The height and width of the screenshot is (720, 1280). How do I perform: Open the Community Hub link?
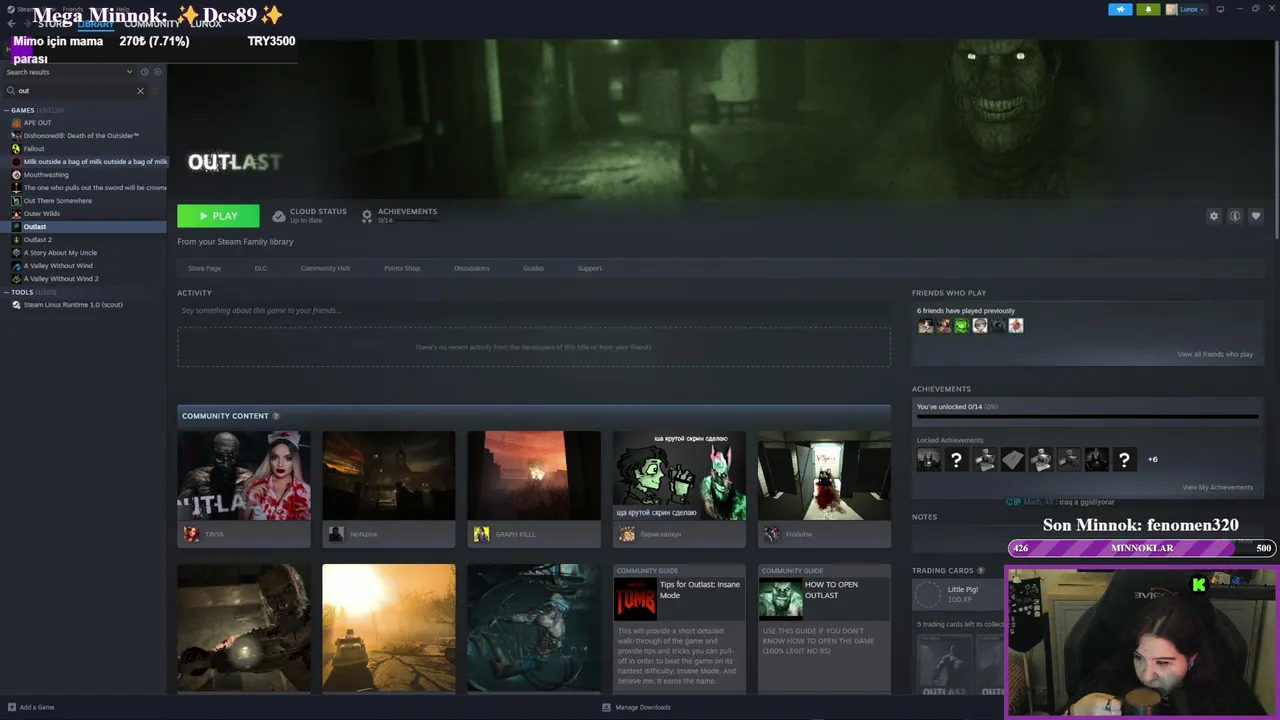(x=325, y=268)
